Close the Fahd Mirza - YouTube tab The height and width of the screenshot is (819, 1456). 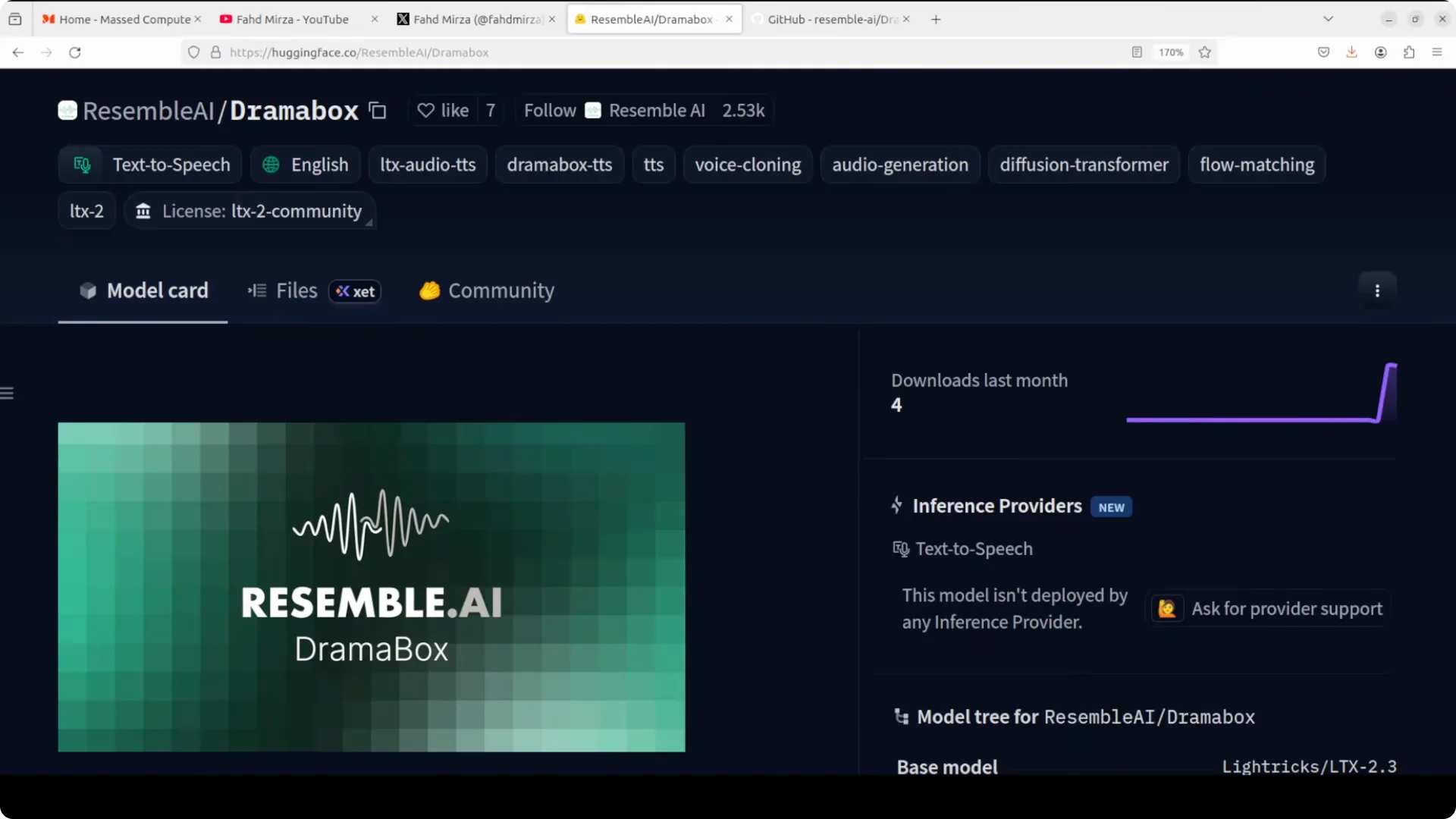pyautogui.click(x=374, y=19)
